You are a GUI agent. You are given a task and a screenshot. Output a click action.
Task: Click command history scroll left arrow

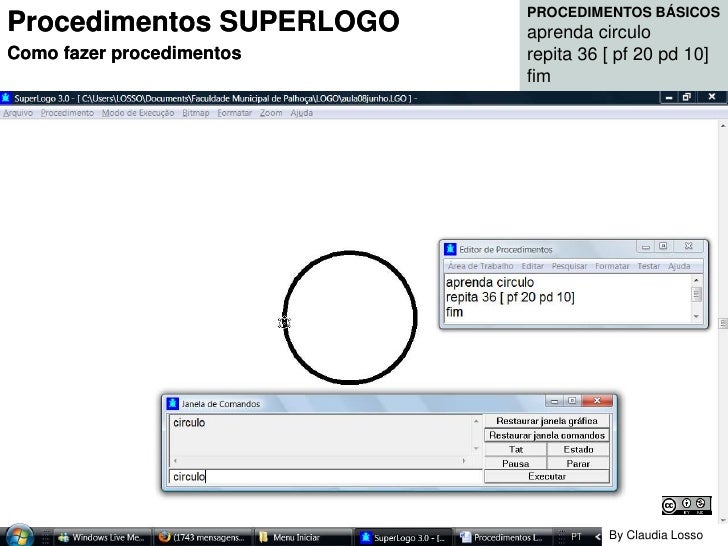(x=175, y=461)
